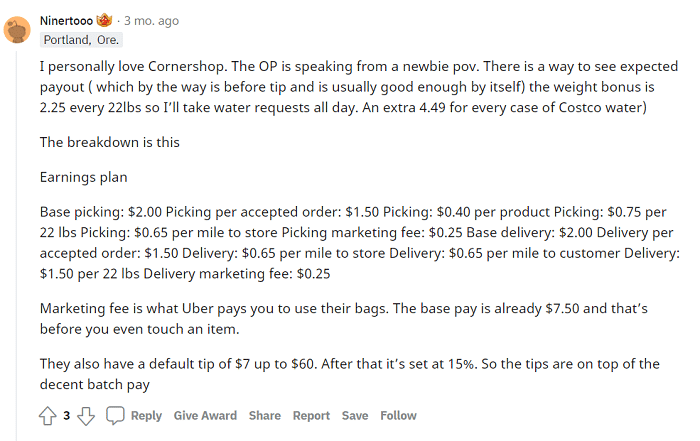
Task: Save the comment for later
Action: point(355,416)
